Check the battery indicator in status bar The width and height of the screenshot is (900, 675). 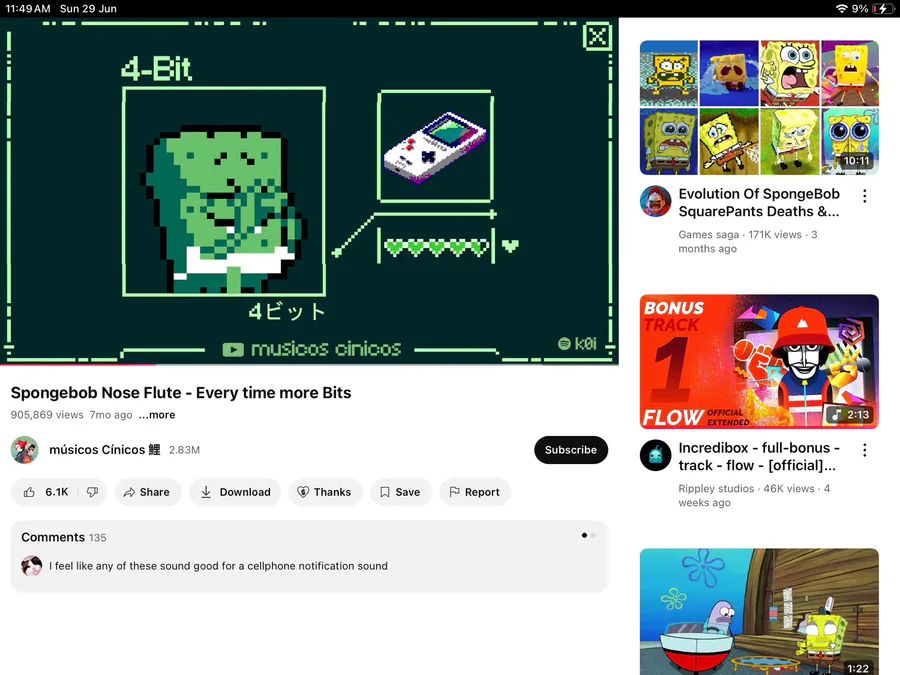click(881, 9)
